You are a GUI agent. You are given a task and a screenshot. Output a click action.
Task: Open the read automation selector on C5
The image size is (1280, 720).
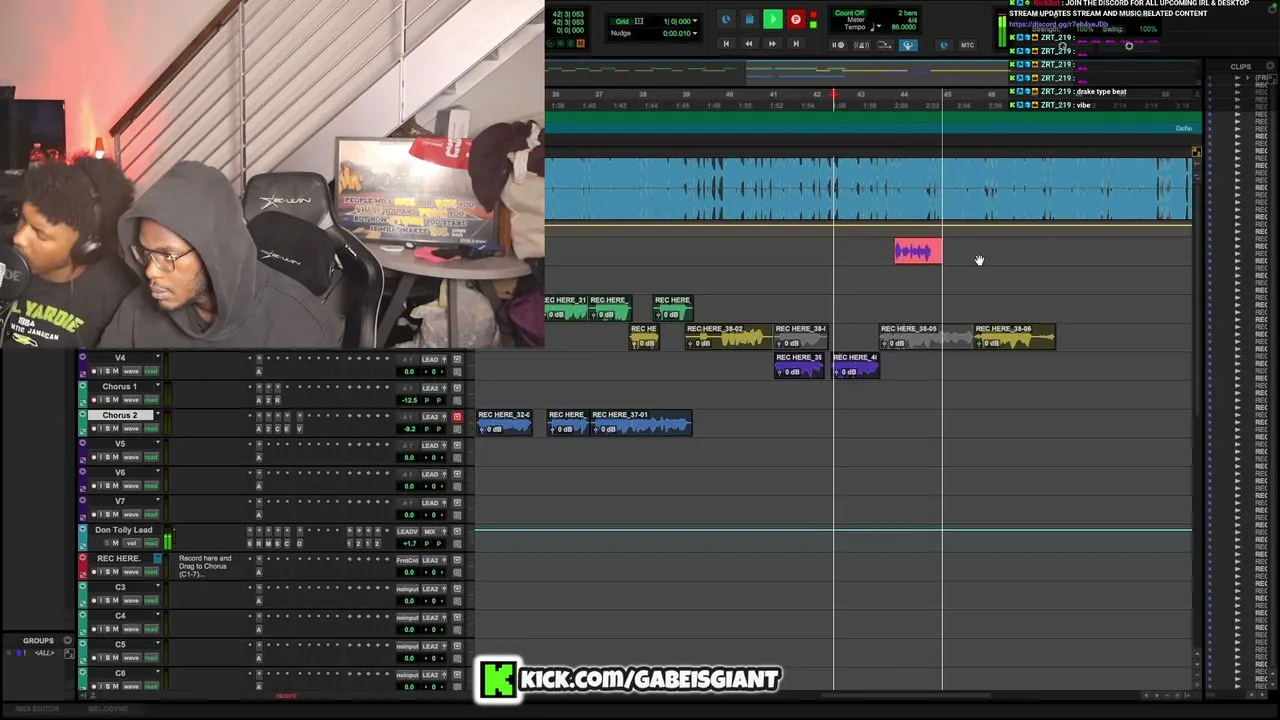pos(151,658)
